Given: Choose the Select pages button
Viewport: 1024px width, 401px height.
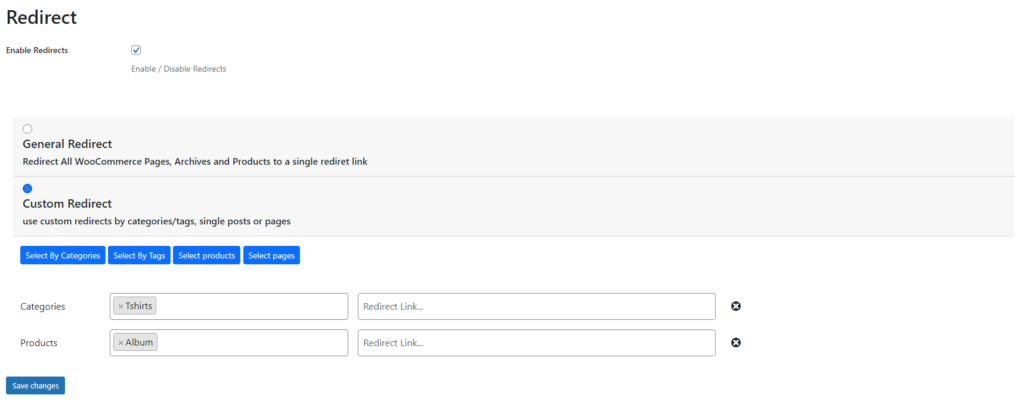Looking at the screenshot, I should click(272, 255).
